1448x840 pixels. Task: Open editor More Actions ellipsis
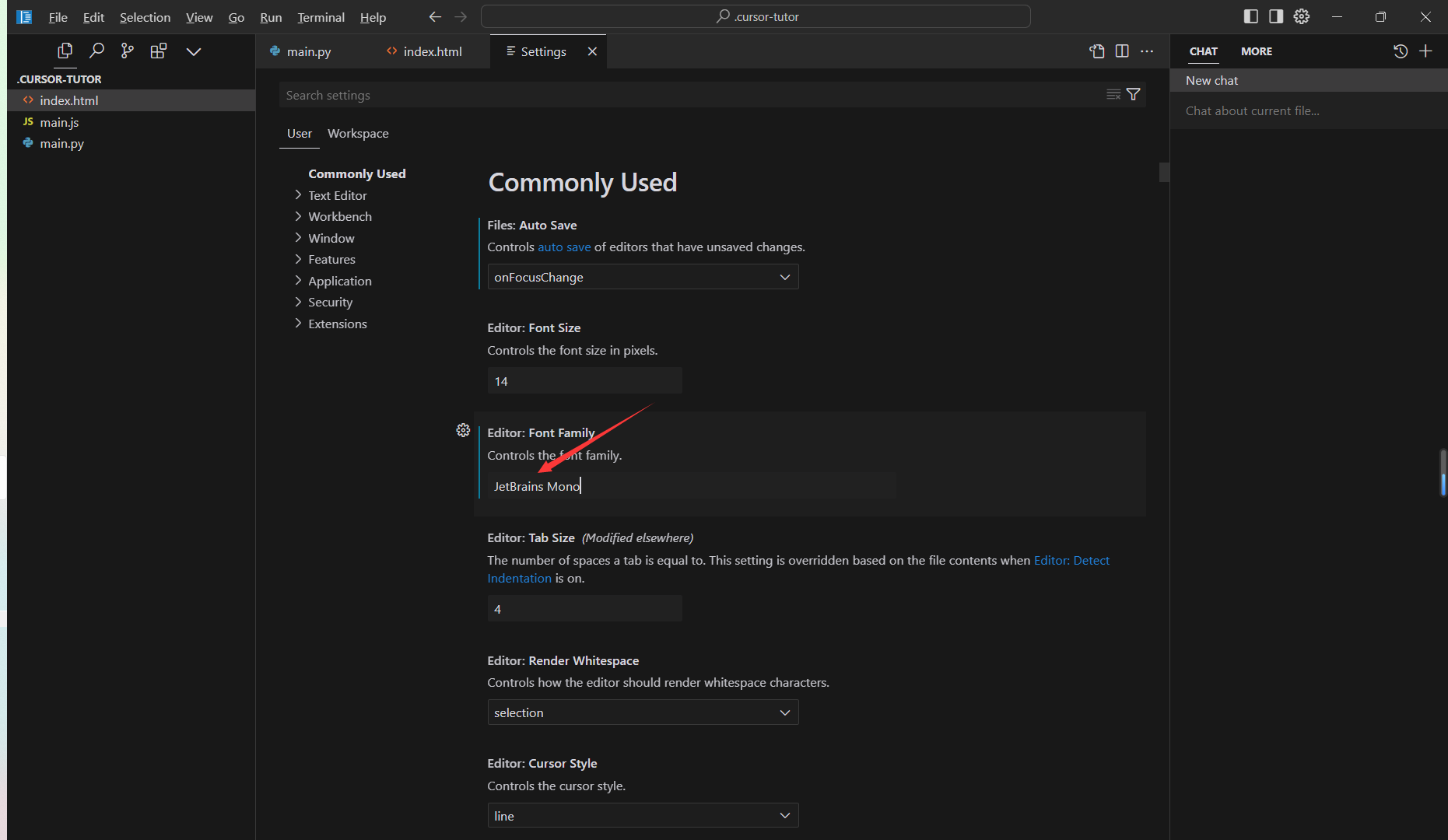point(1147,51)
